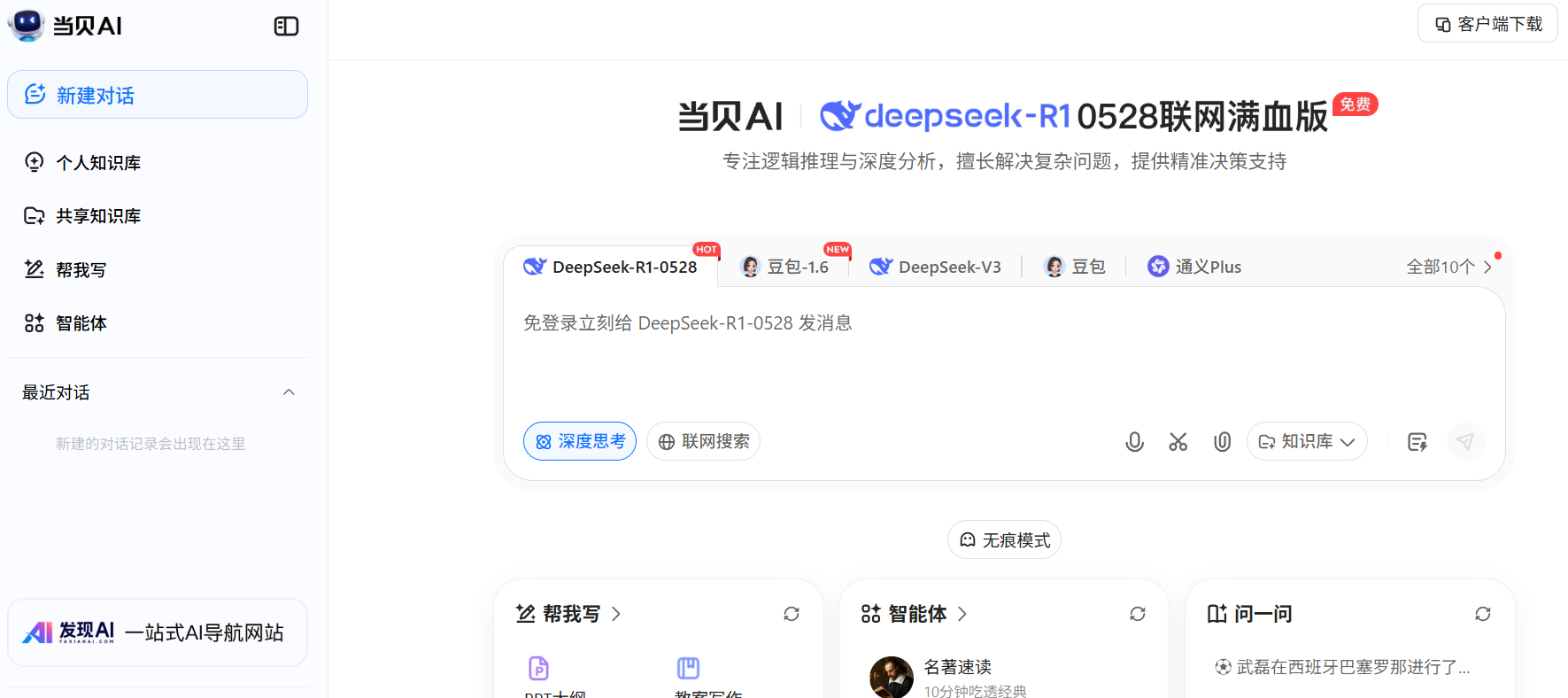The width and height of the screenshot is (1568, 698).
Task: Click the microphone voice input icon
Action: click(x=1134, y=442)
